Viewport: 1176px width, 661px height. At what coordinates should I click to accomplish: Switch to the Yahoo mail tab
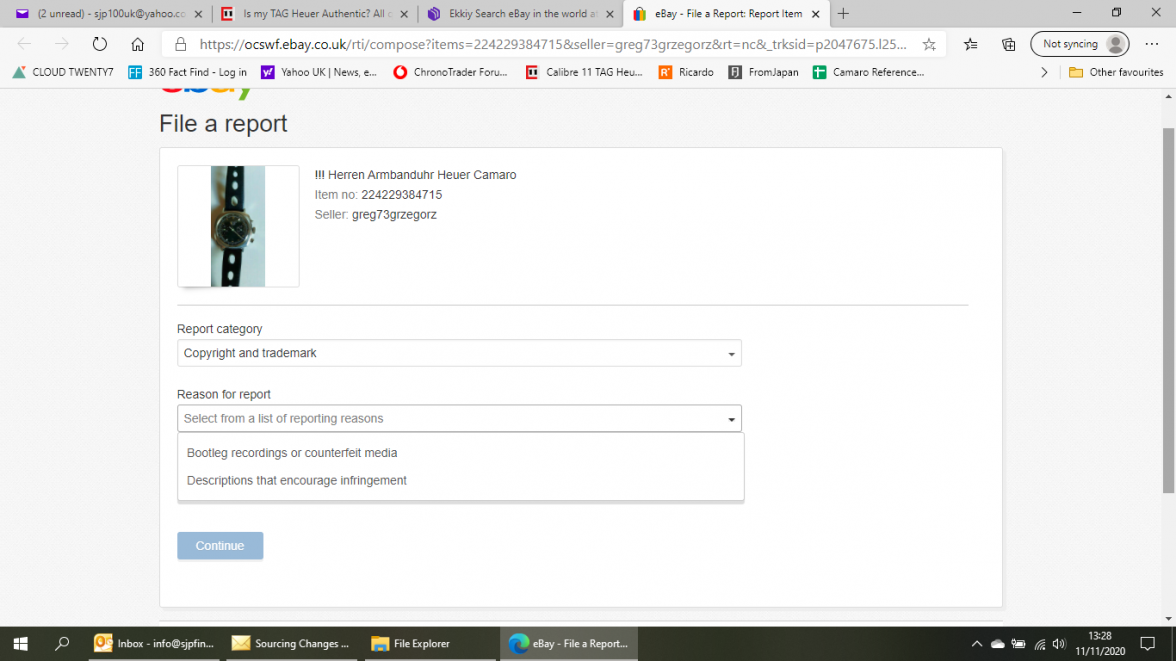(x=109, y=14)
